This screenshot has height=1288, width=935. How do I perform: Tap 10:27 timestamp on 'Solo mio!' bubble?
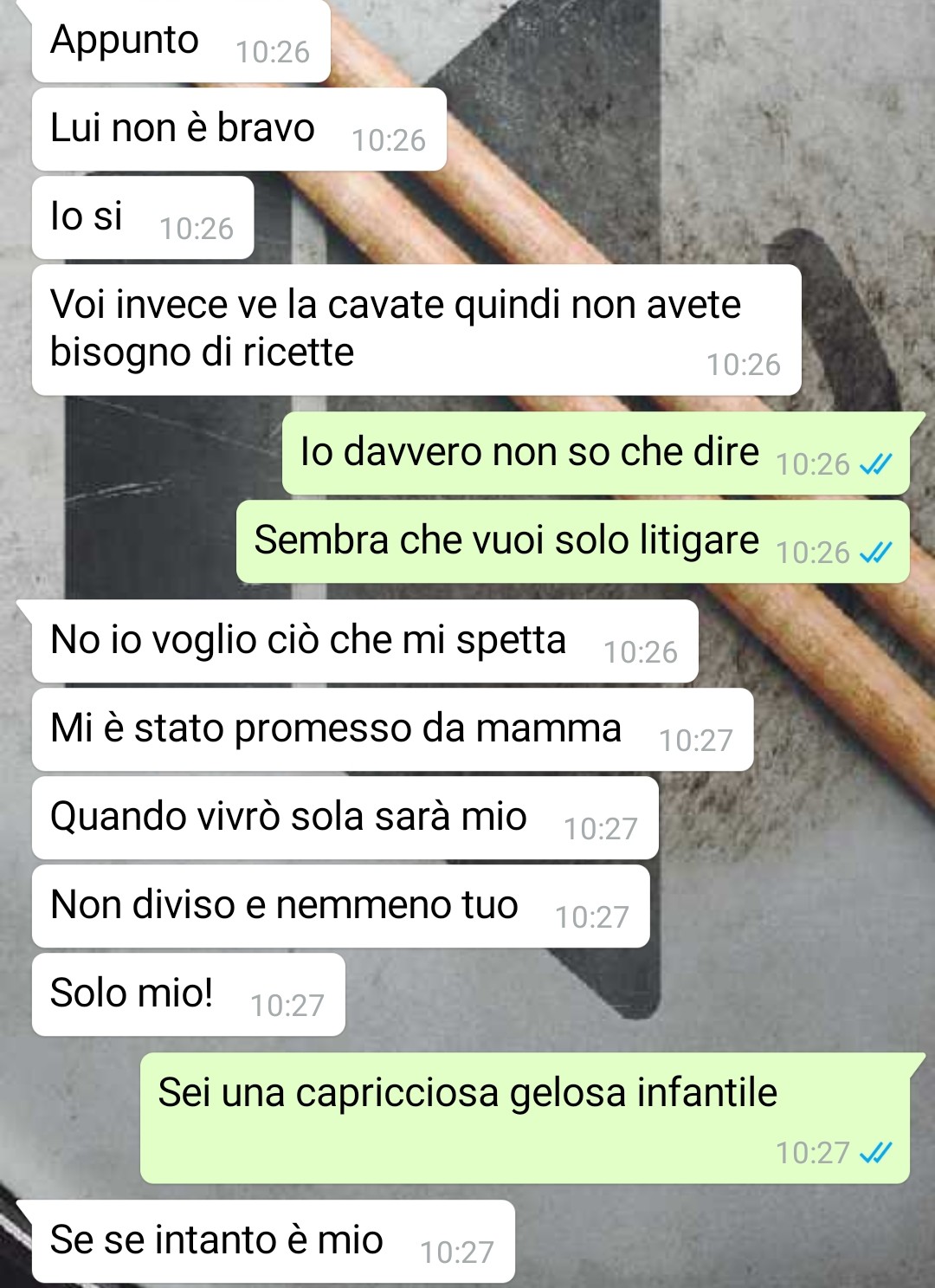(x=287, y=1006)
